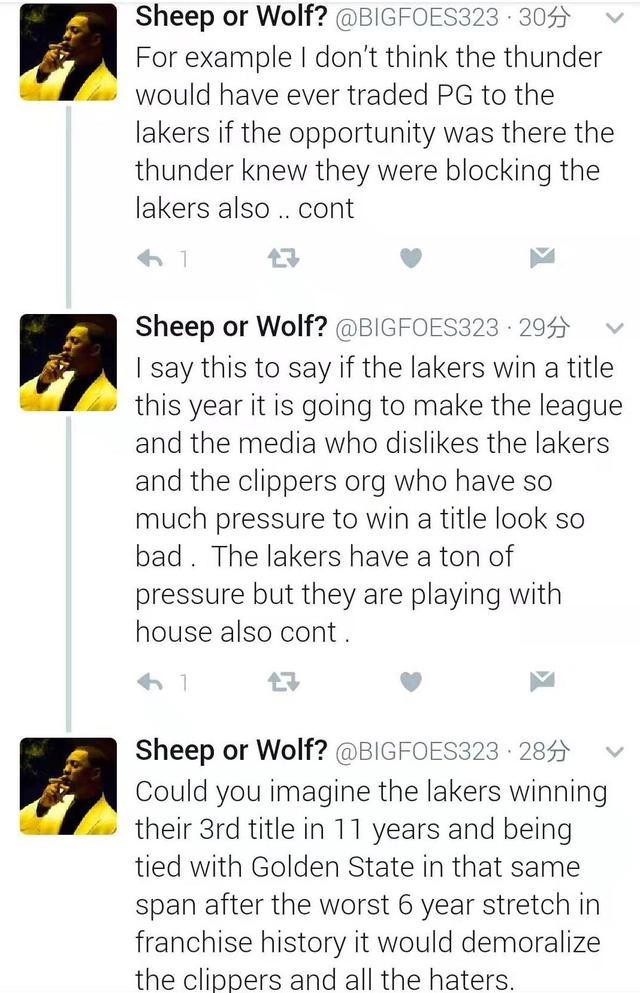
Task: Open the tweet about thunder blocking lakers
Action: [x=375, y=133]
